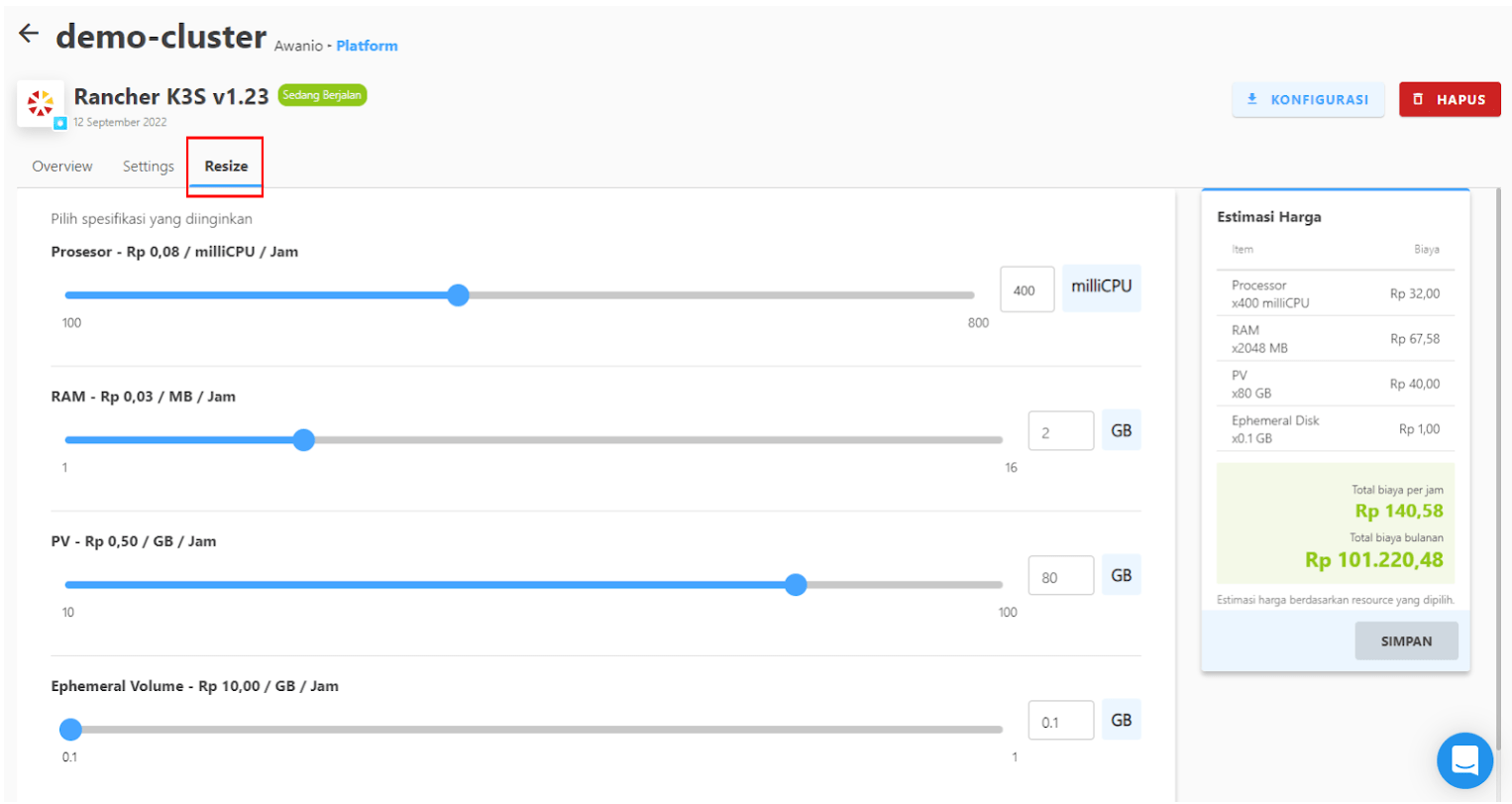Click the Prosesor slider handle
The width and height of the screenshot is (1512, 804).
tap(458, 295)
